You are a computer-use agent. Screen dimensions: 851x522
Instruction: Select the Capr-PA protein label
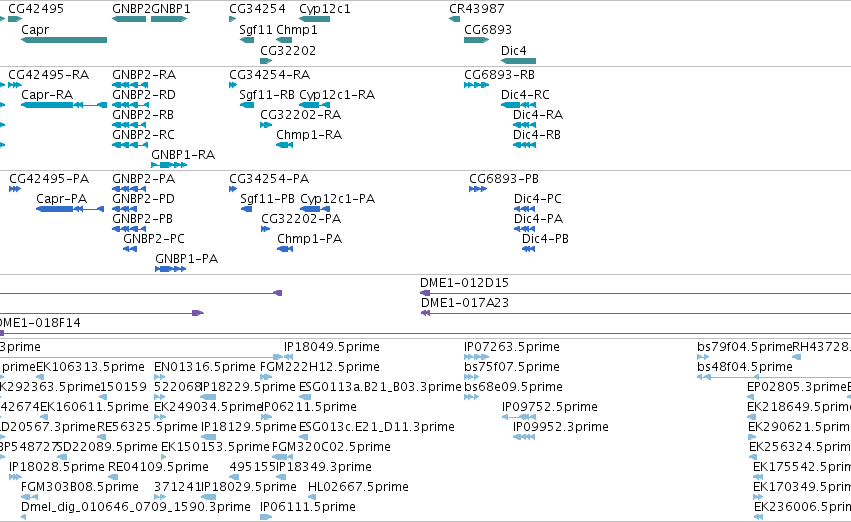[x=61, y=199]
